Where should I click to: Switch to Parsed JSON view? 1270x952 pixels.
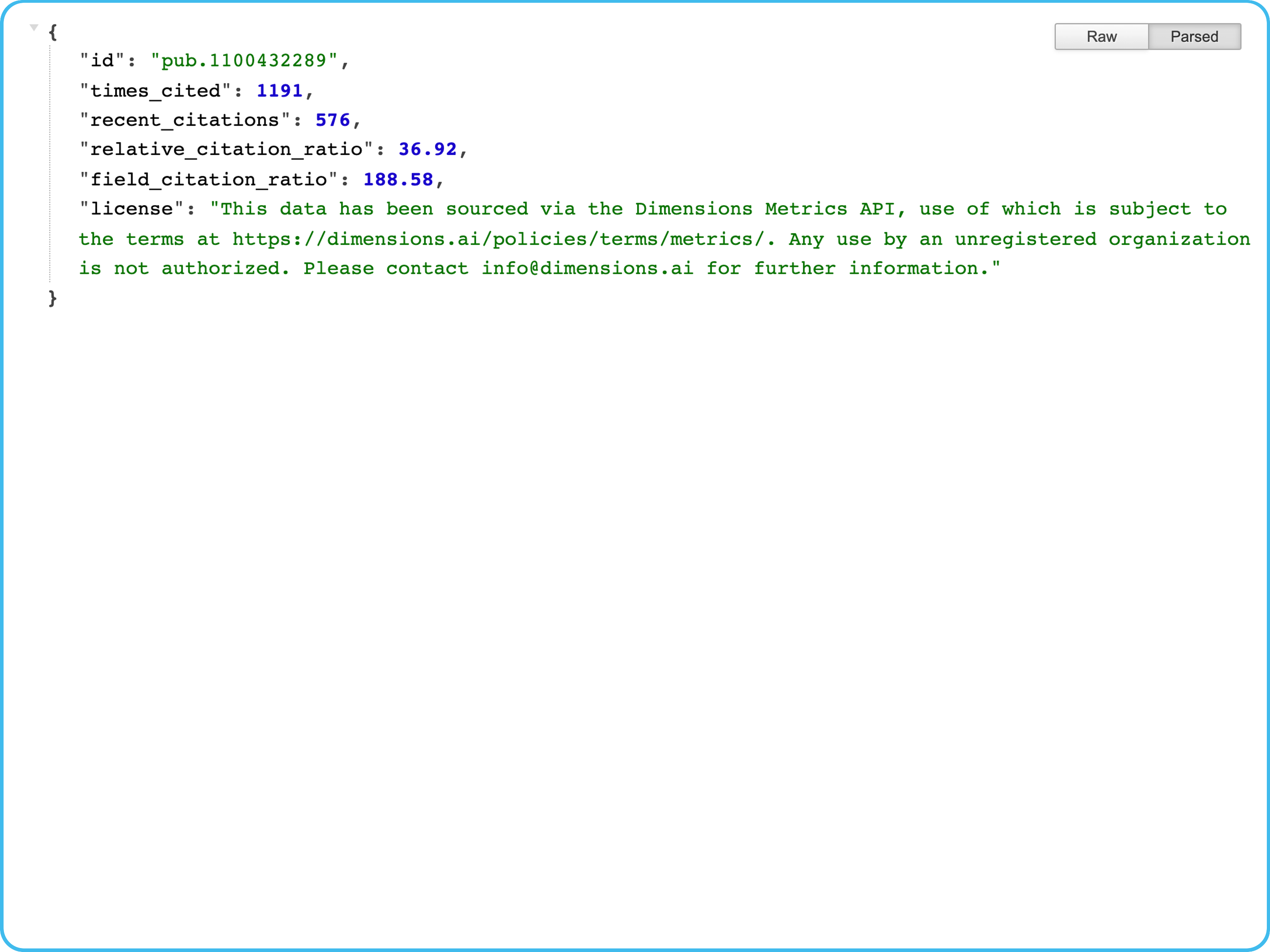[1194, 37]
